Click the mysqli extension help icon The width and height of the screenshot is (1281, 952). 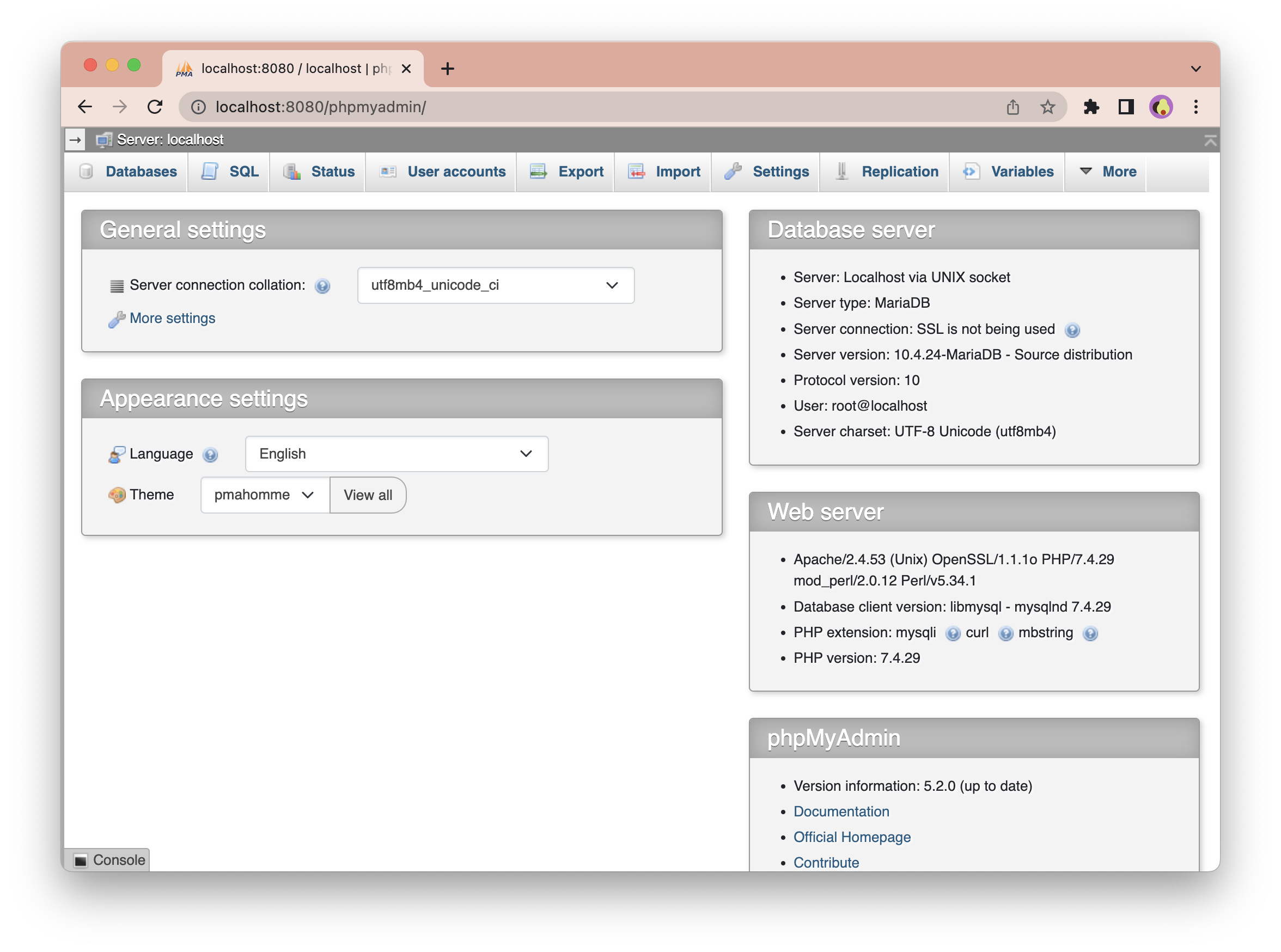tap(953, 633)
